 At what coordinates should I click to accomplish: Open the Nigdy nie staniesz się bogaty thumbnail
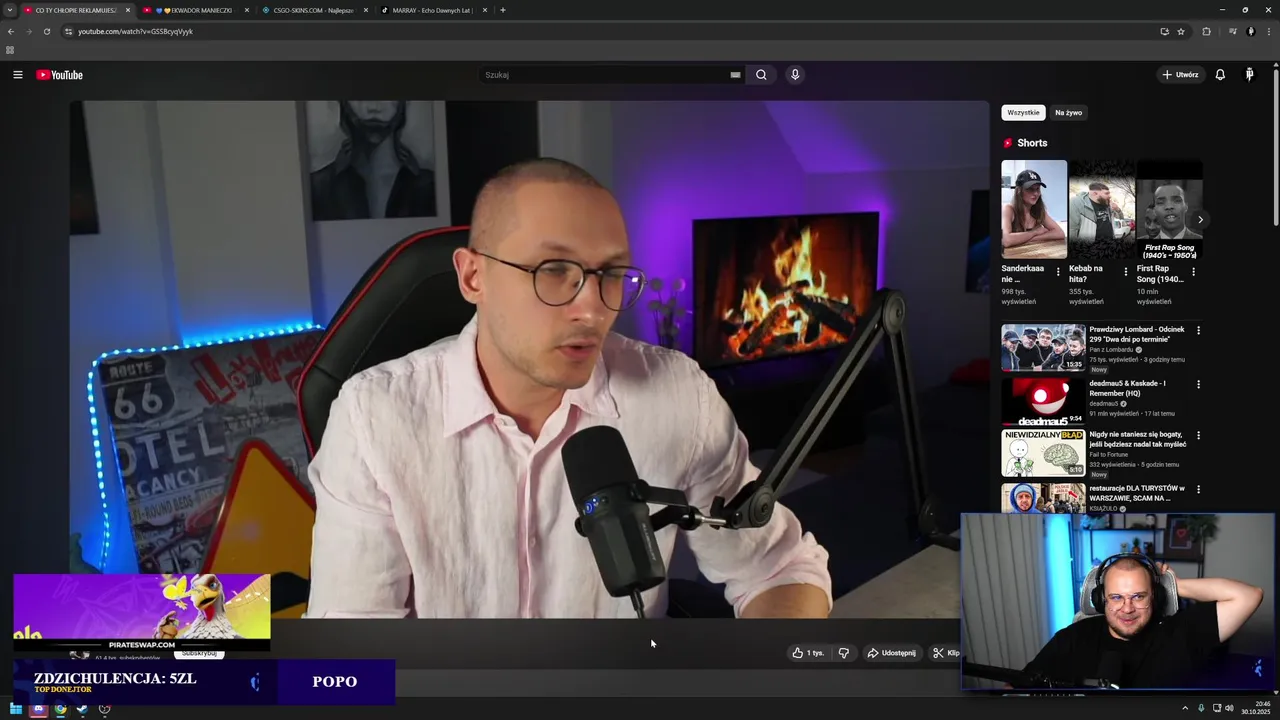tap(1043, 453)
